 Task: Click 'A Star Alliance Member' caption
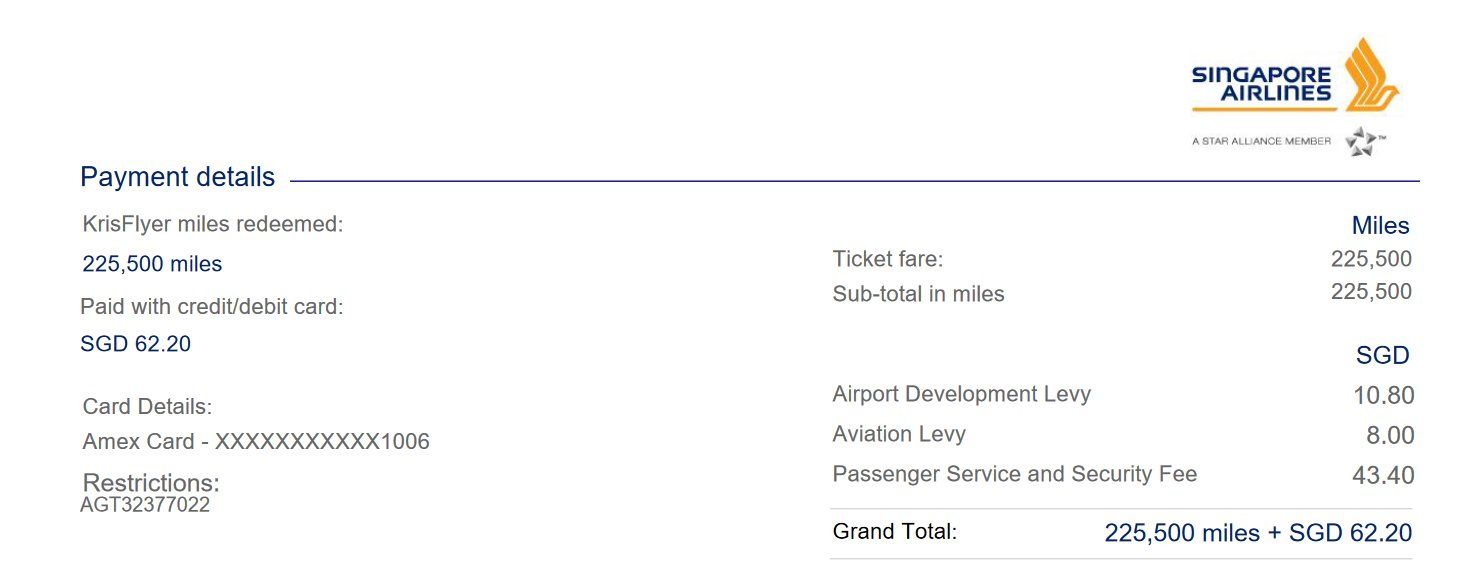point(1261,142)
